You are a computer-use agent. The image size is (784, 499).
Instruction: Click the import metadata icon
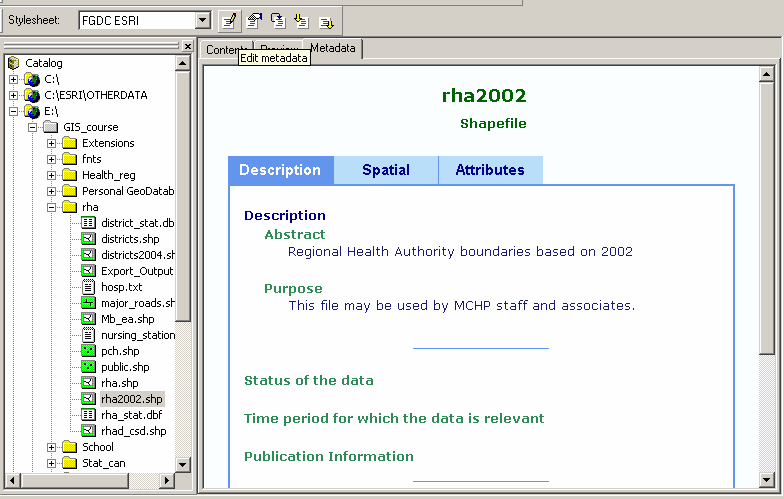pos(301,20)
